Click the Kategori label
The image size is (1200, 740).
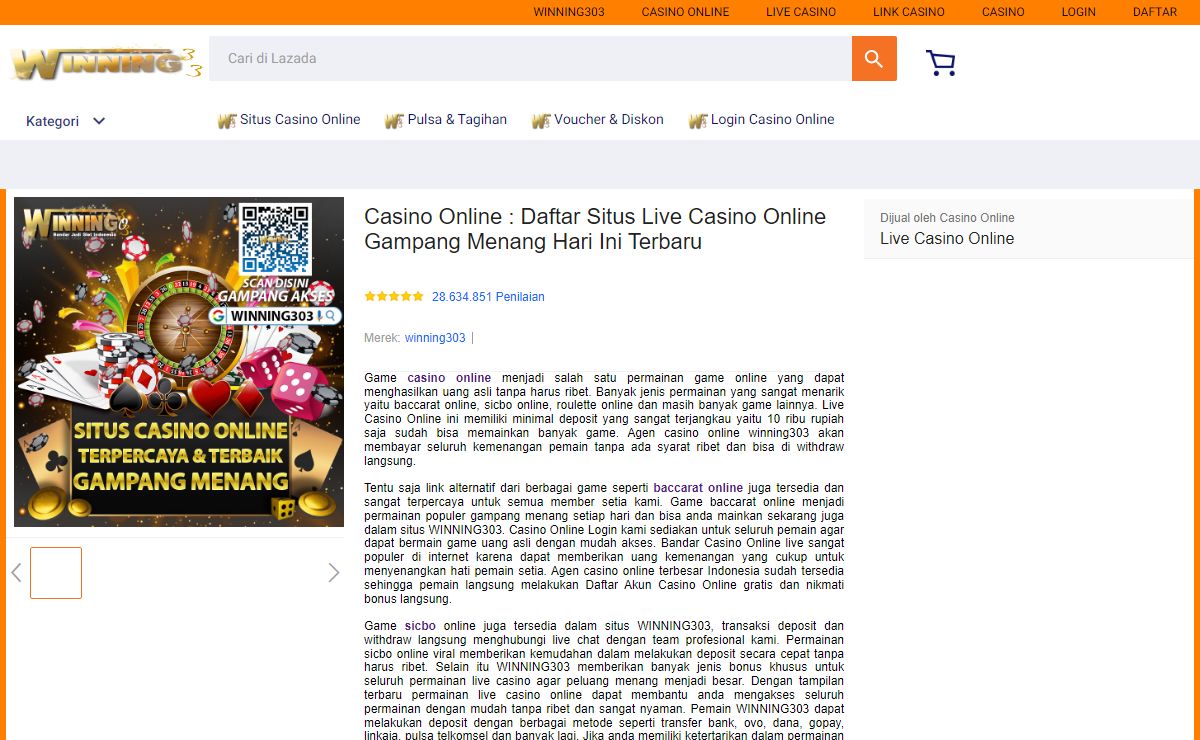pos(52,121)
